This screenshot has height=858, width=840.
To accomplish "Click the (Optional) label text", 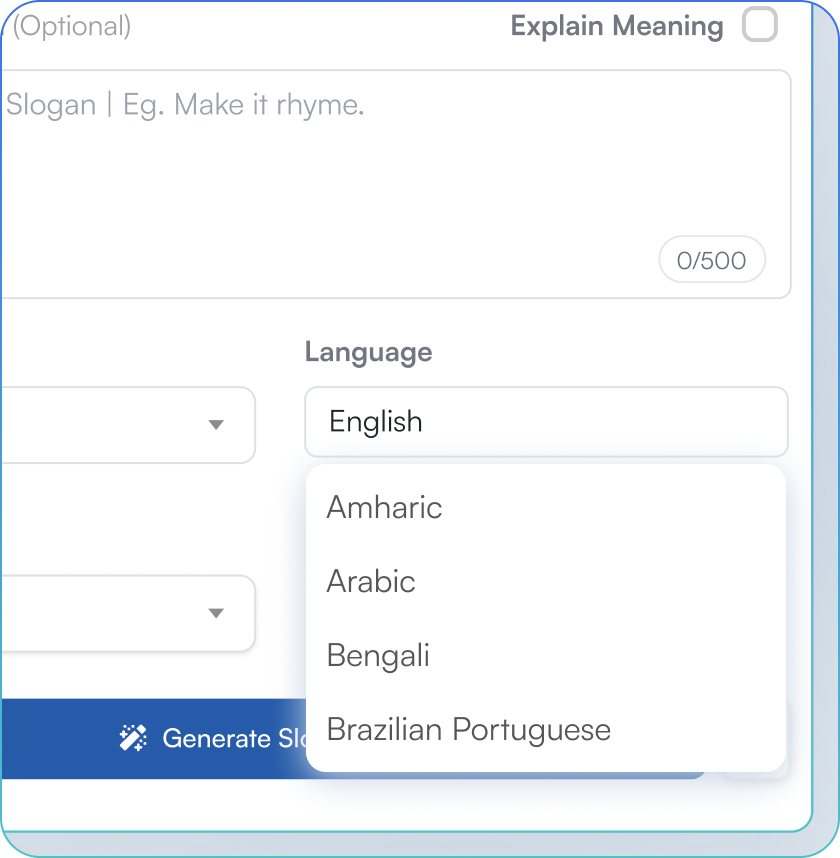I will click(x=71, y=26).
